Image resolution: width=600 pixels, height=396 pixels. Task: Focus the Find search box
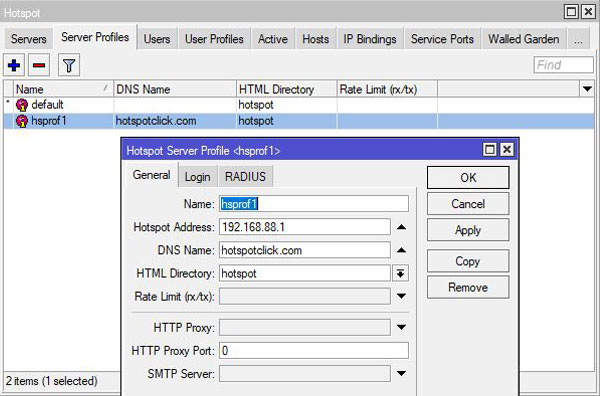pos(564,65)
